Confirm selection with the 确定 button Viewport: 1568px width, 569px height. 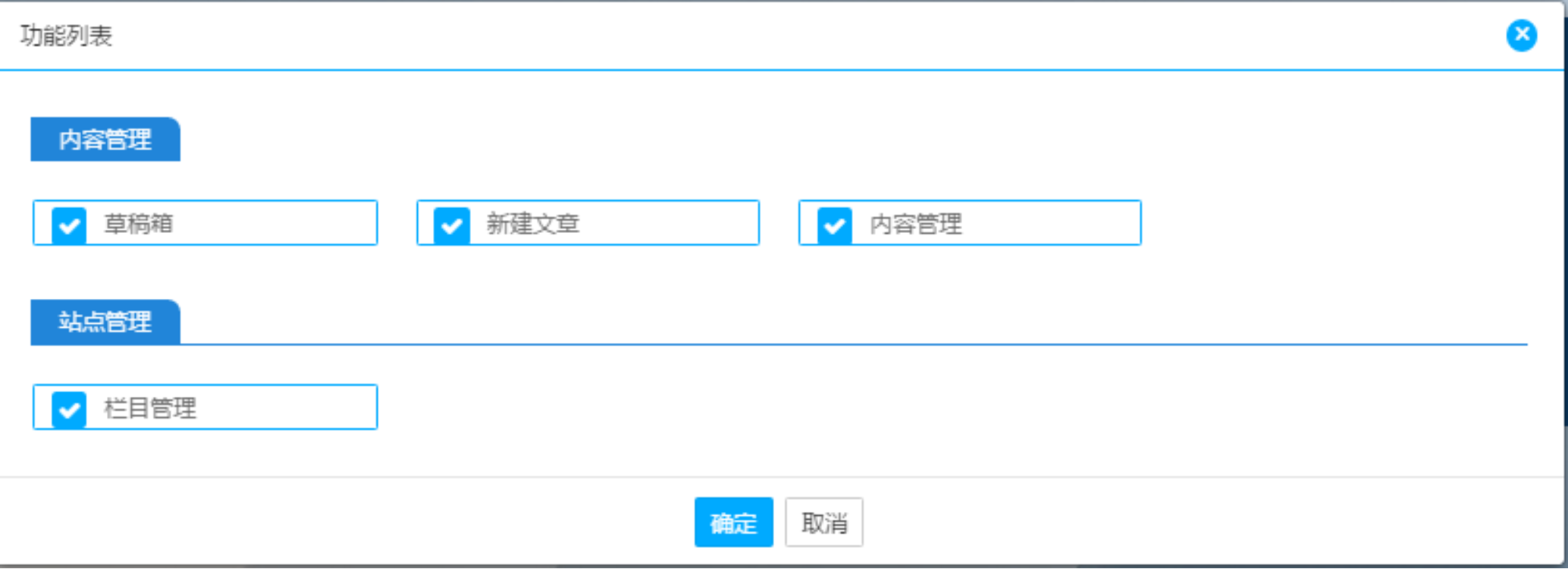coord(733,523)
